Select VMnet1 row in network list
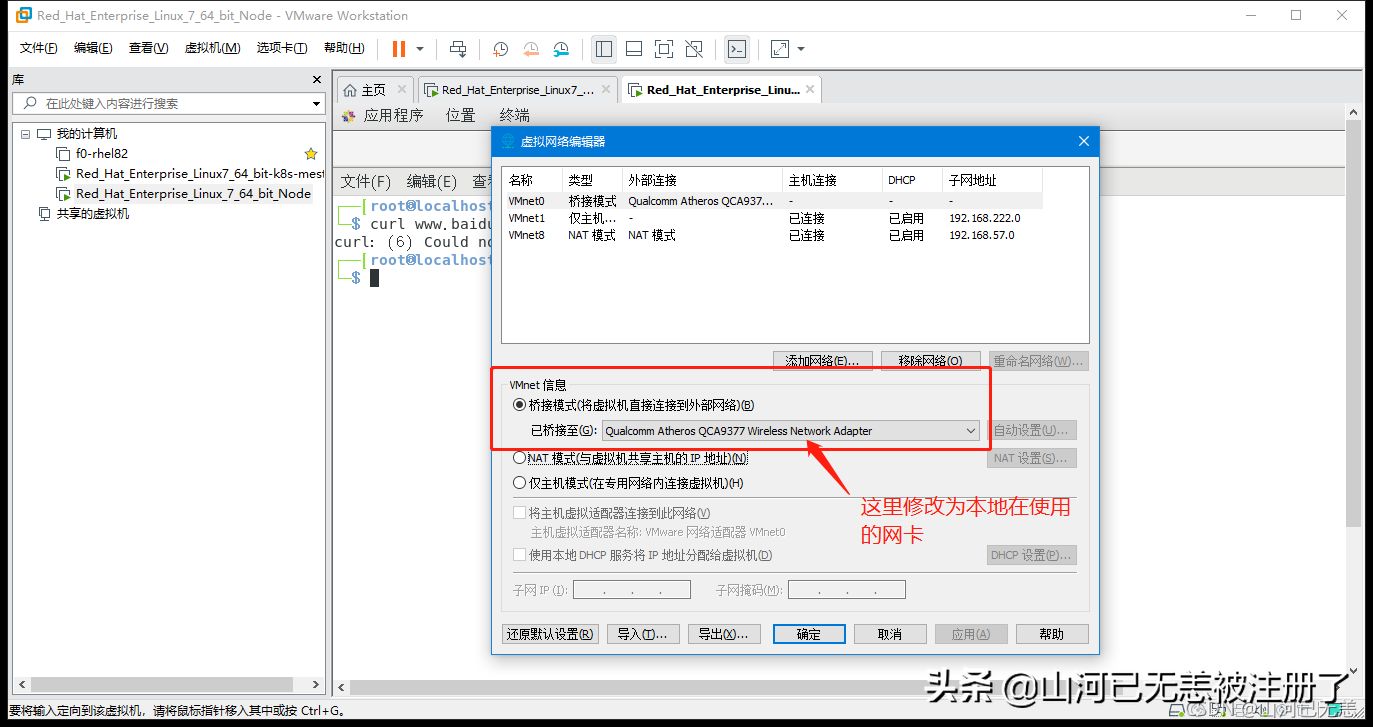The image size is (1373, 727). (773, 218)
